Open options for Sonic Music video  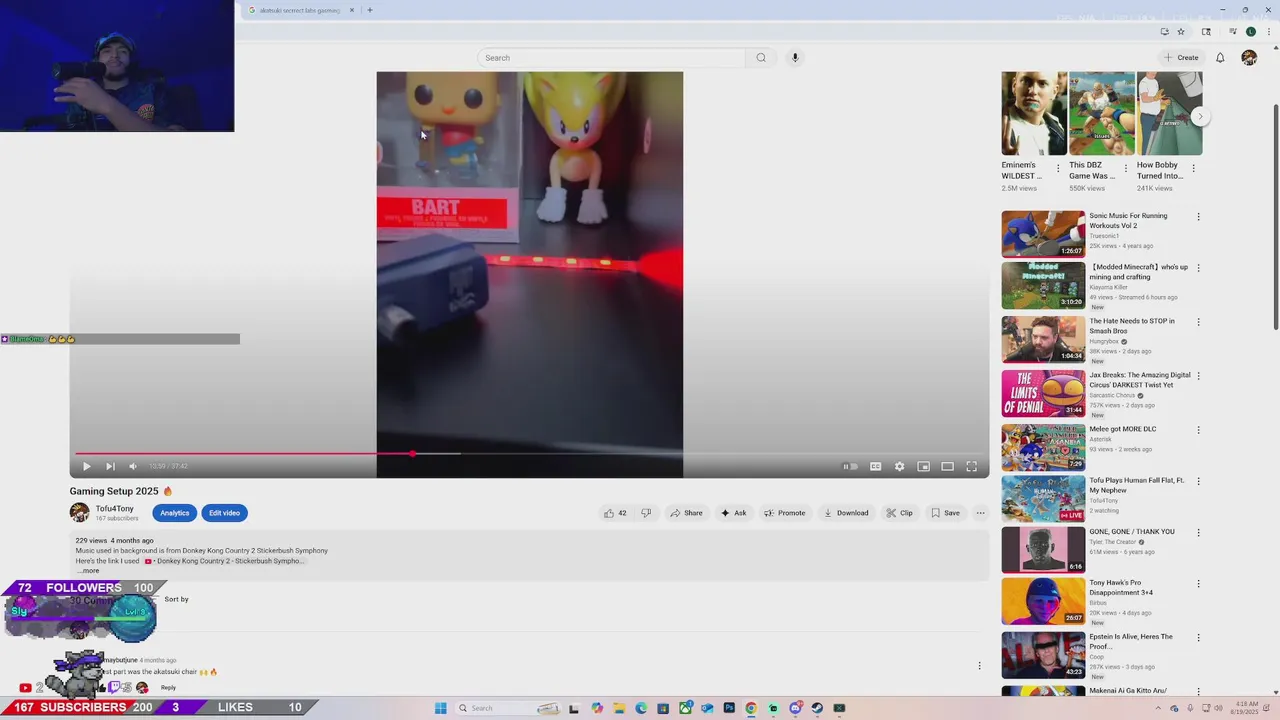[1198, 217]
